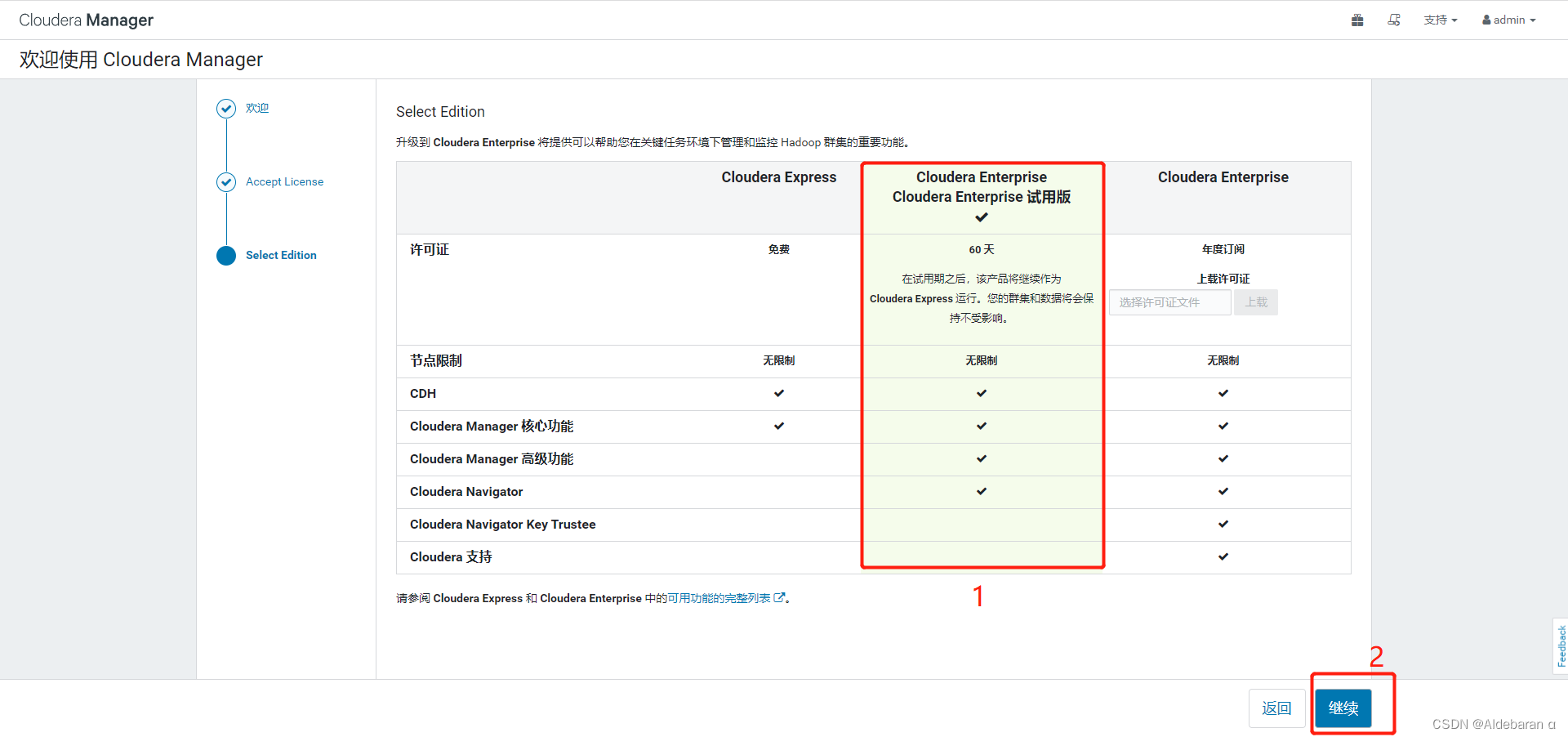Click the 继续 continue button
Image resolution: width=1568 pixels, height=737 pixels.
(x=1343, y=708)
